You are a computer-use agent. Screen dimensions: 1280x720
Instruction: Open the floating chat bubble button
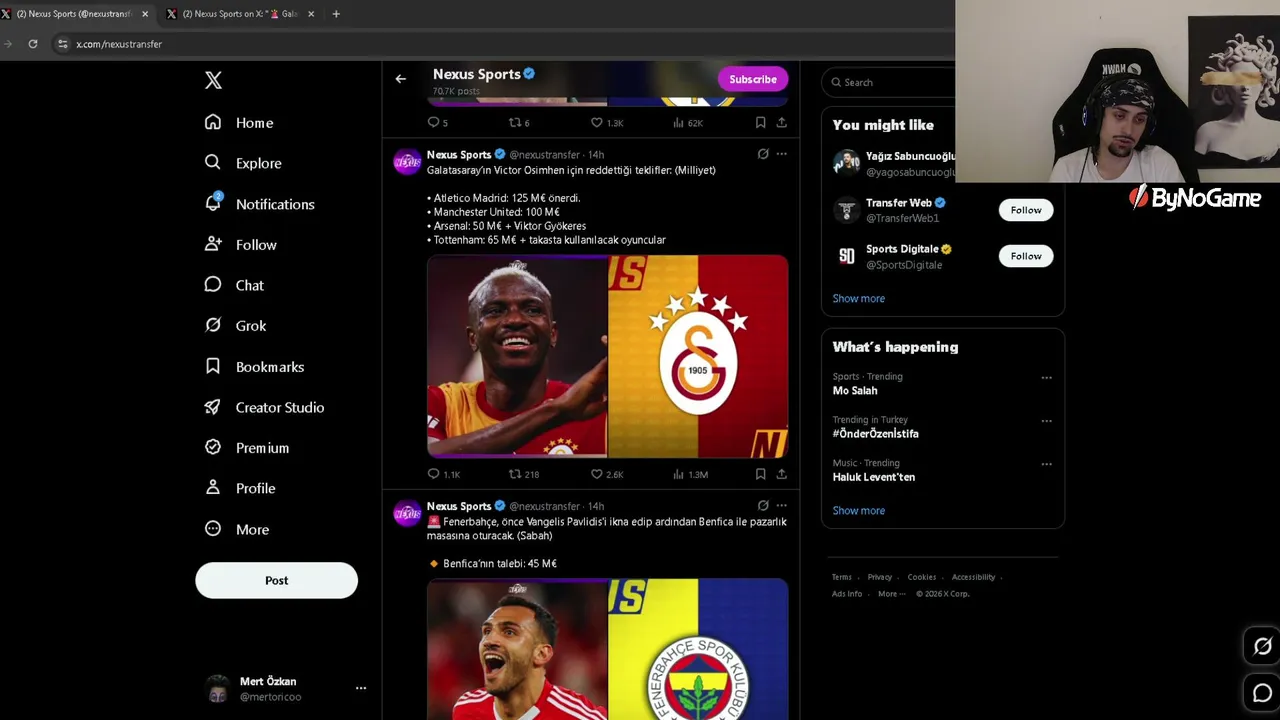coord(1262,693)
